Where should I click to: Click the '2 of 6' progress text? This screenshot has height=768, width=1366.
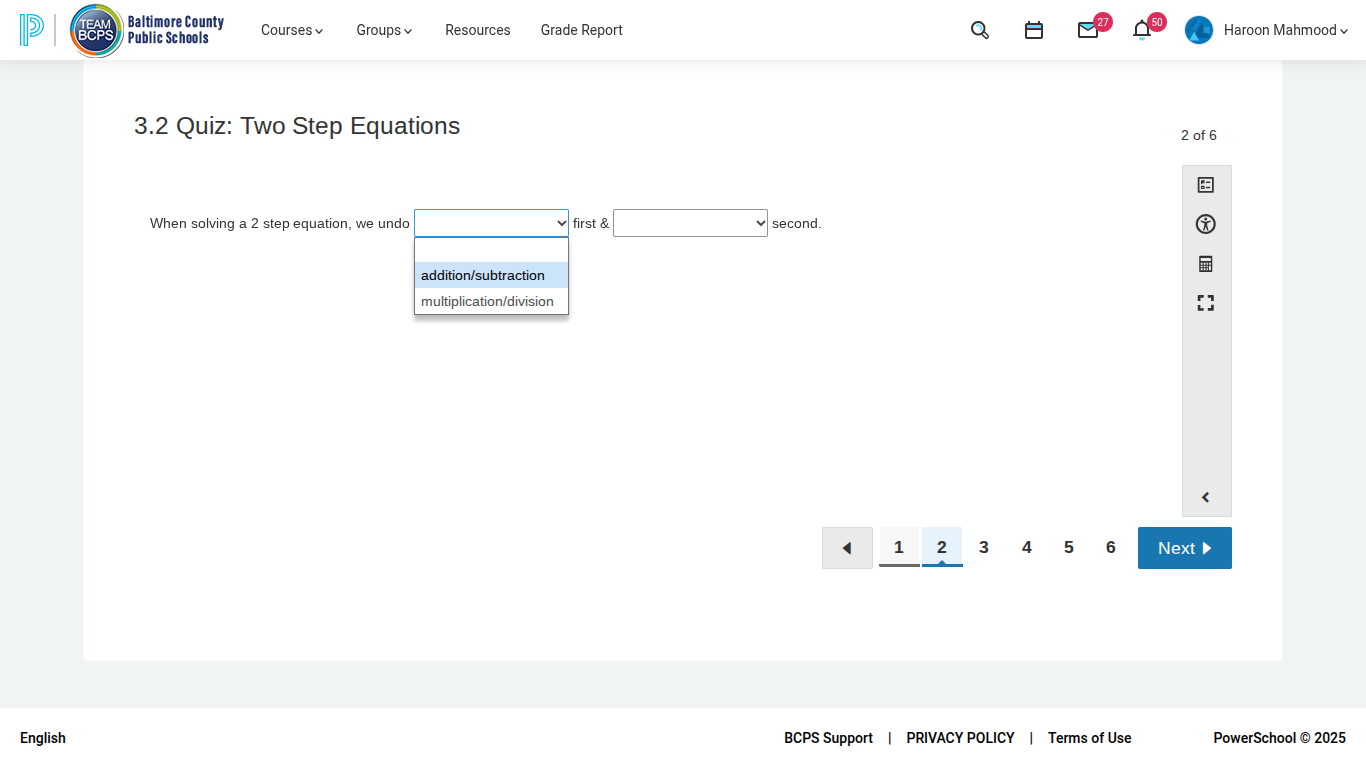click(x=1199, y=135)
